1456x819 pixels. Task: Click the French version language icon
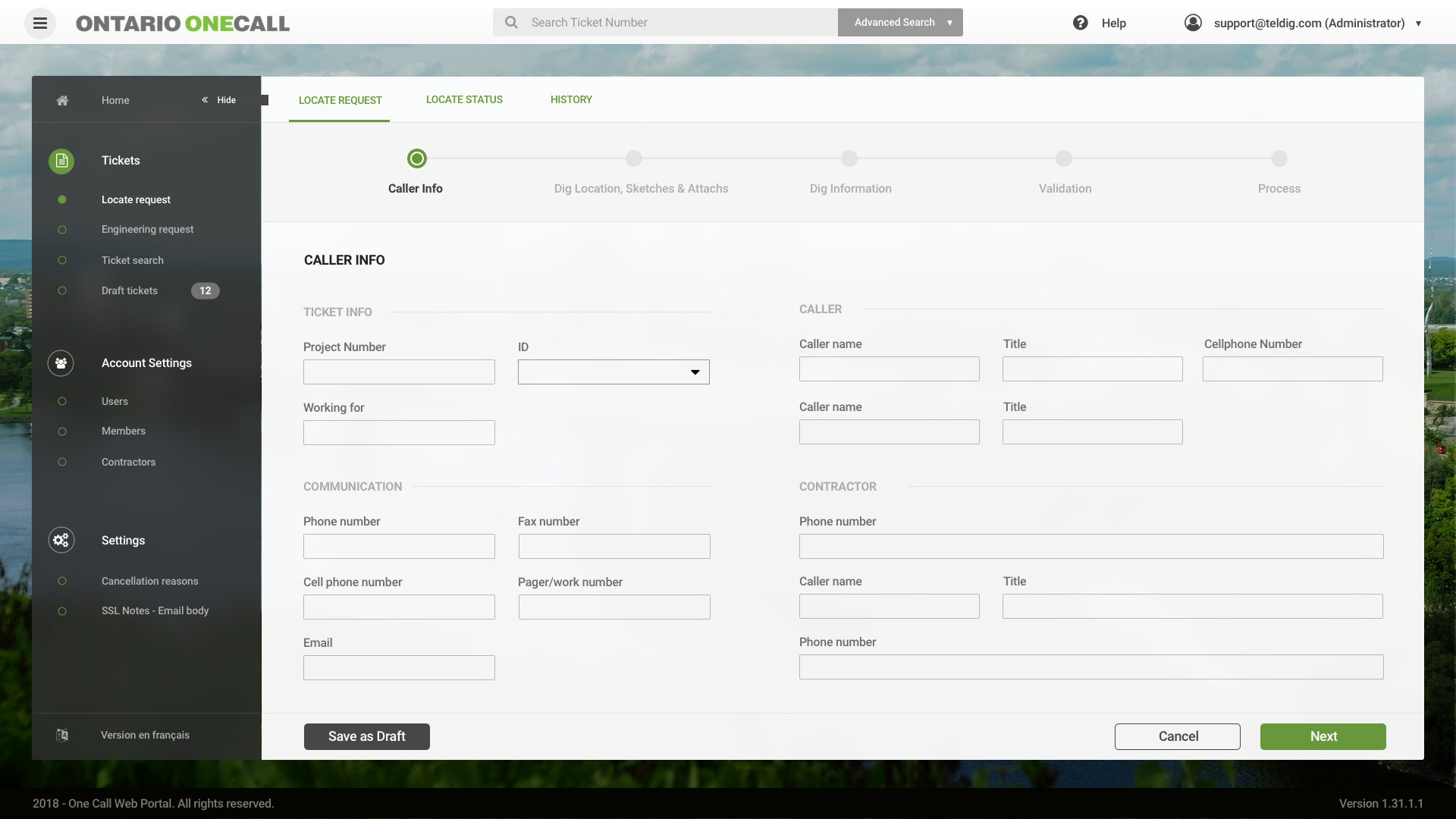(x=62, y=735)
